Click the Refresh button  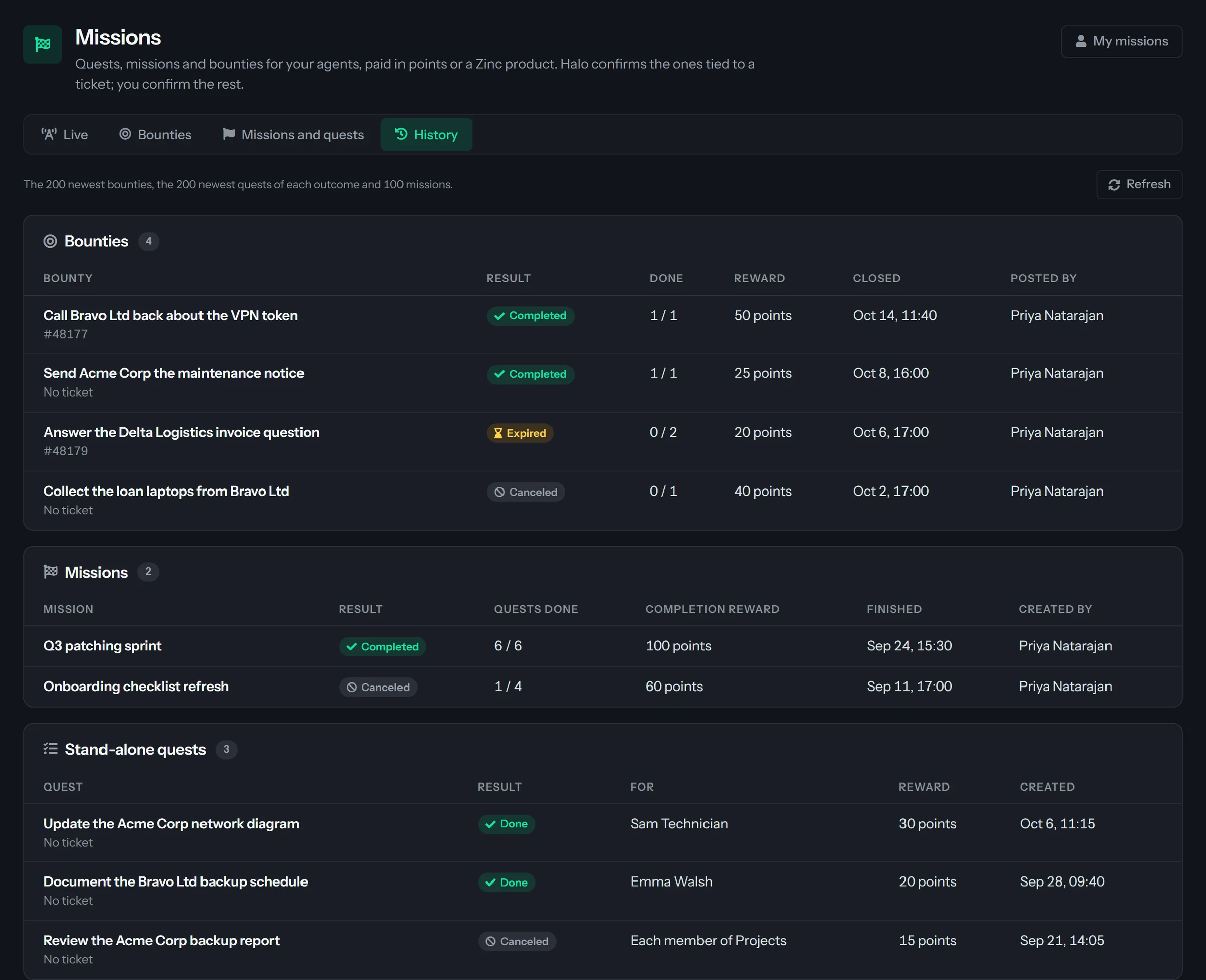coord(1139,184)
